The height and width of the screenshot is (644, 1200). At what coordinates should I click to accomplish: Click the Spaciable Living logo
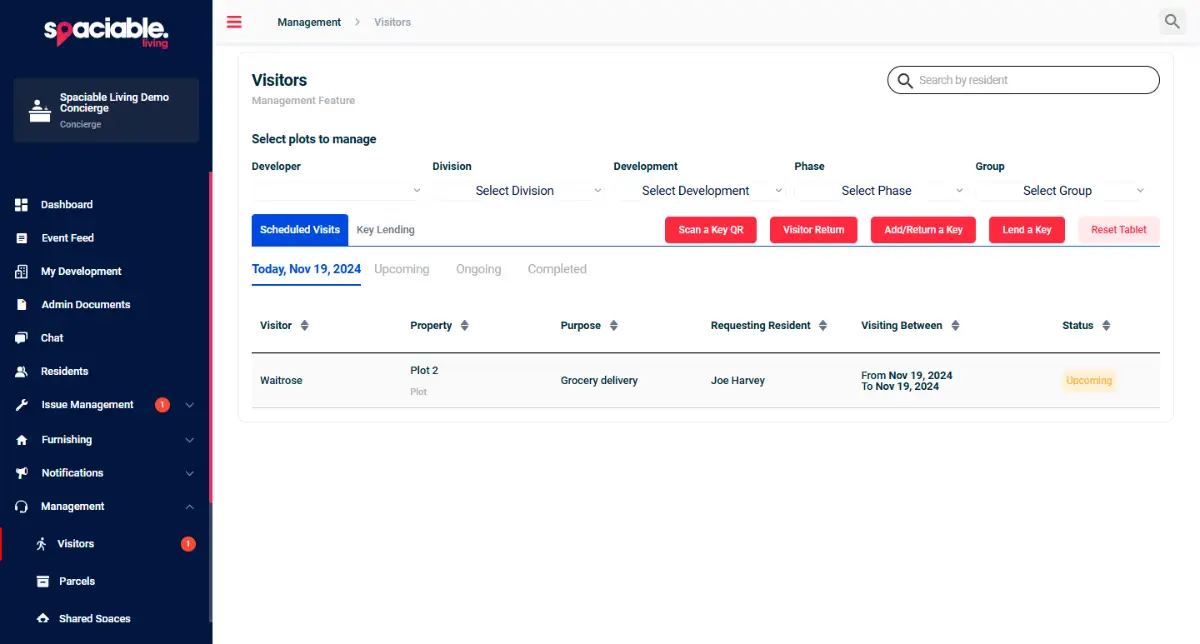point(106,32)
